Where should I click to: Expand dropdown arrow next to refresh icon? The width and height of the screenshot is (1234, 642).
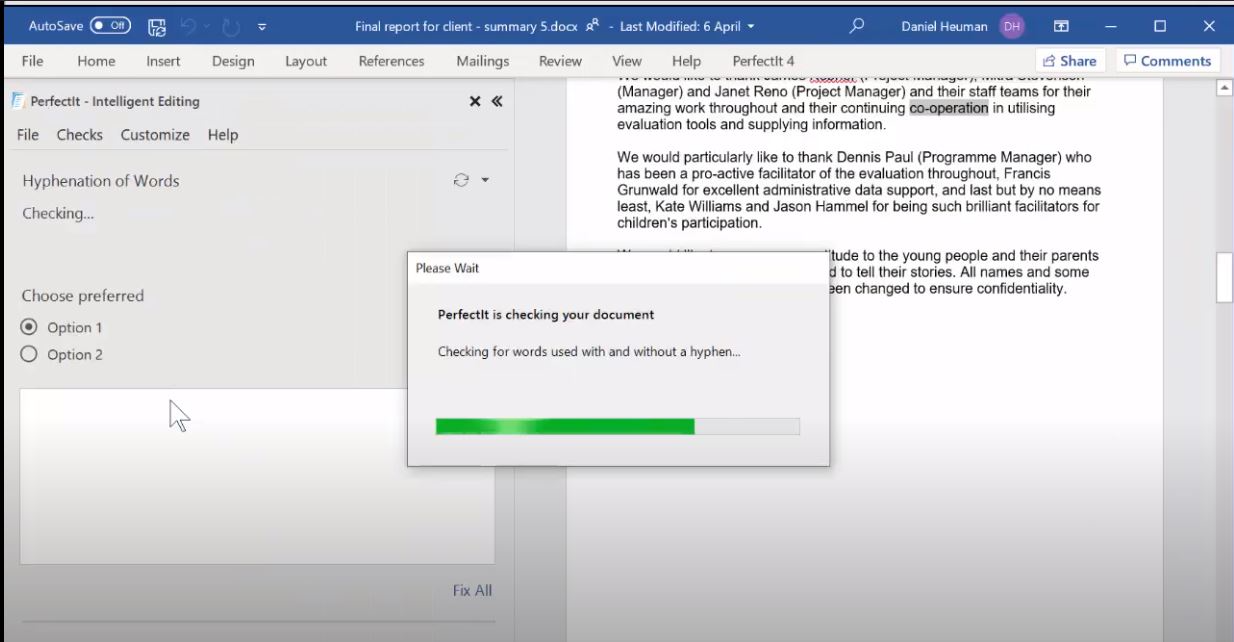pos(485,180)
